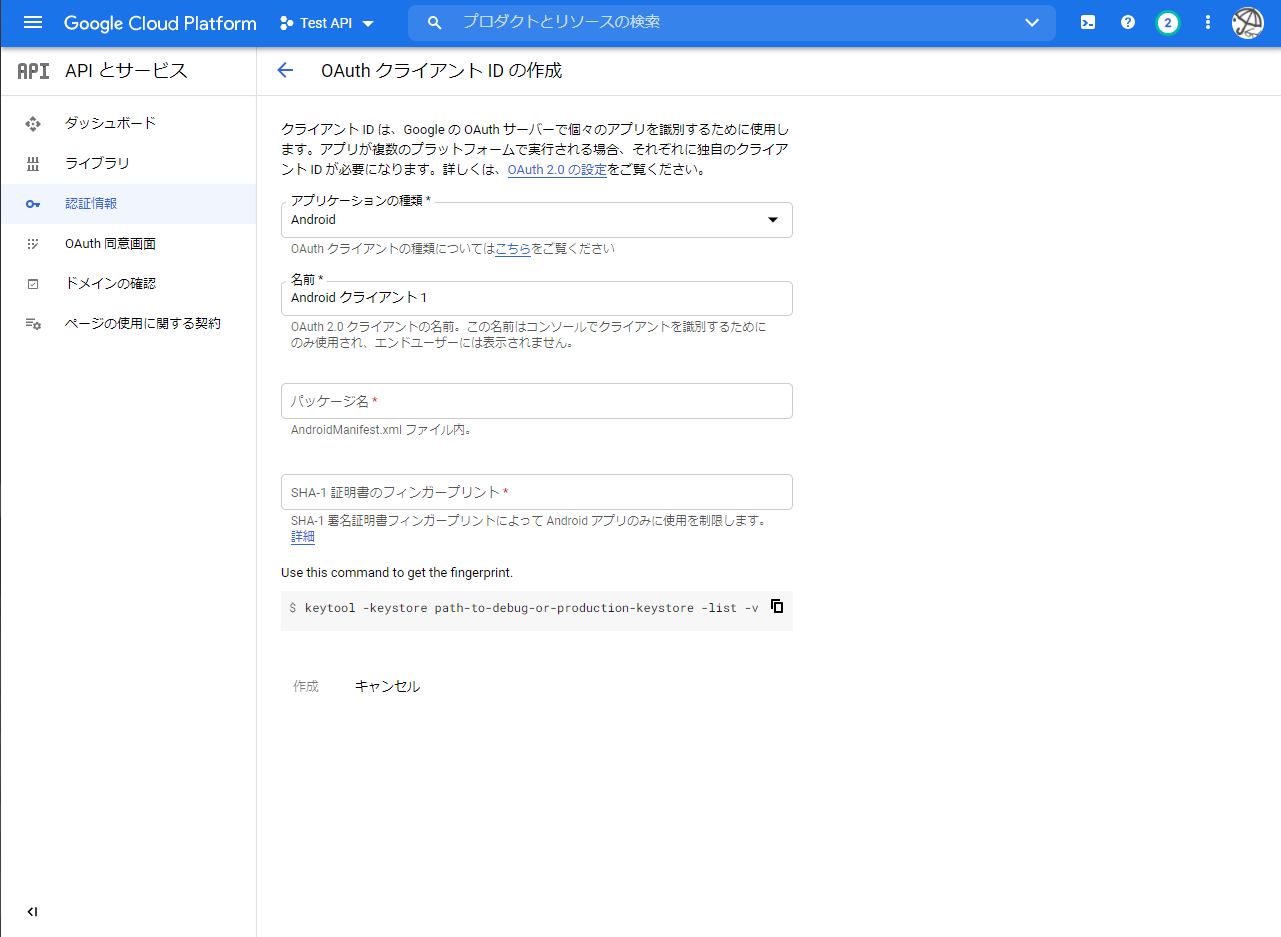Open the OAuth 2.0 の設定 link
Screen dimensions: 1281x937
pos(557,170)
